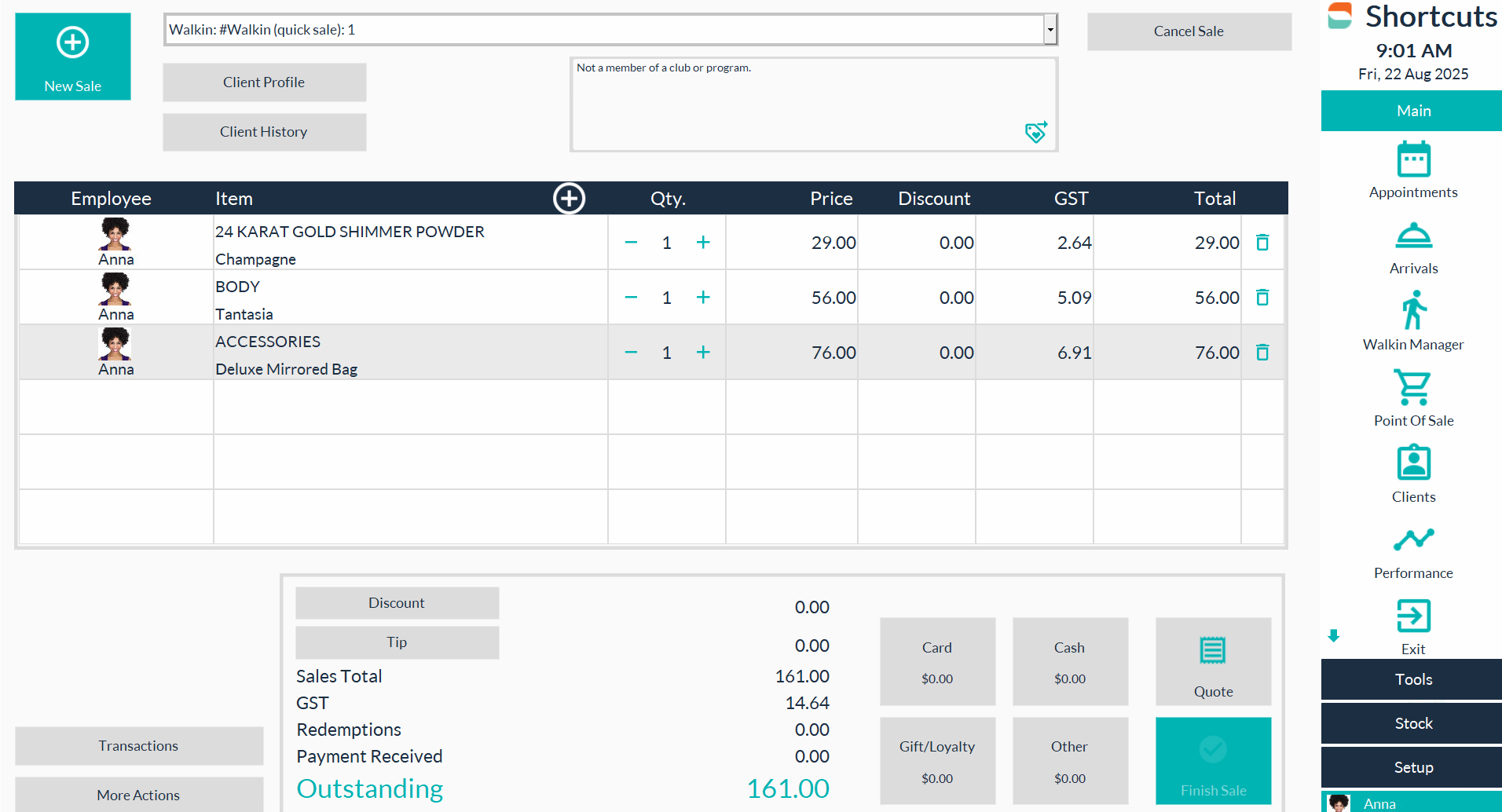Screen dimensions: 1502x812
Task: Decrease quantity of Gold Shimmer Powder
Action: point(631,243)
